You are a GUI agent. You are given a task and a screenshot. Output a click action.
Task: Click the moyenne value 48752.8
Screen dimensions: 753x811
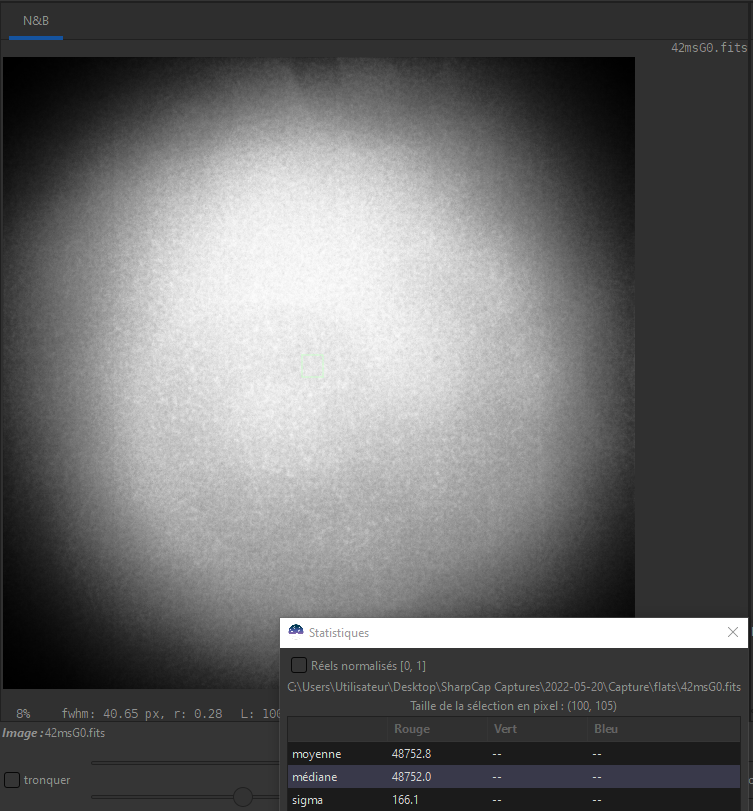coord(411,754)
